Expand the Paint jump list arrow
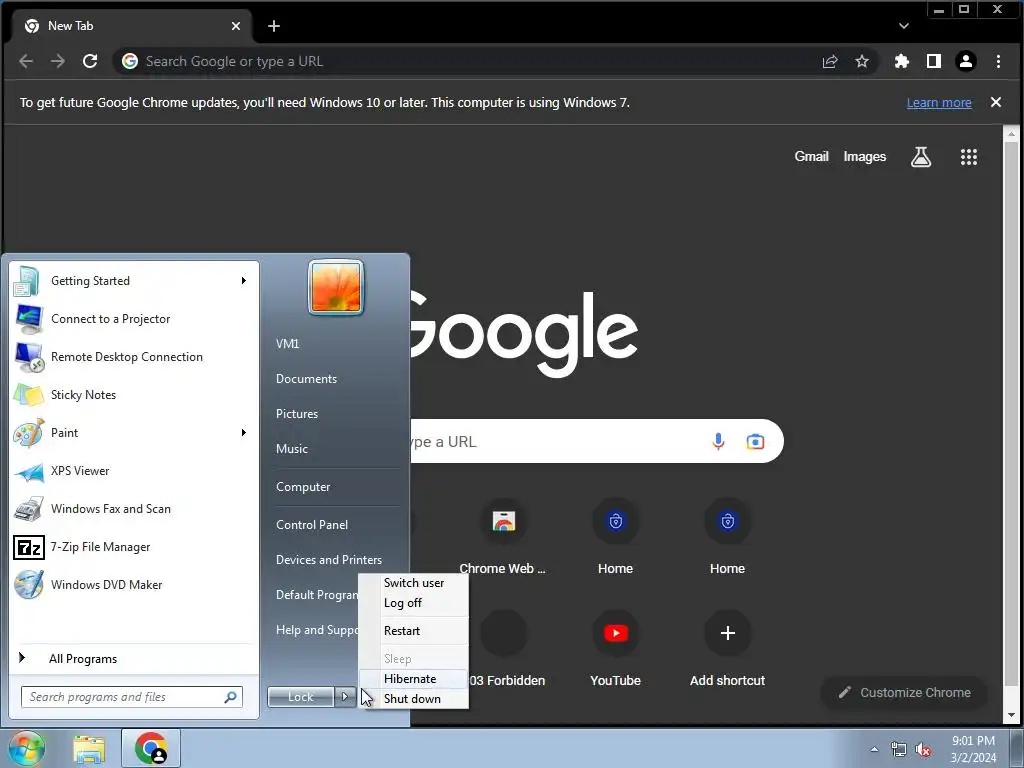 pyautogui.click(x=244, y=432)
